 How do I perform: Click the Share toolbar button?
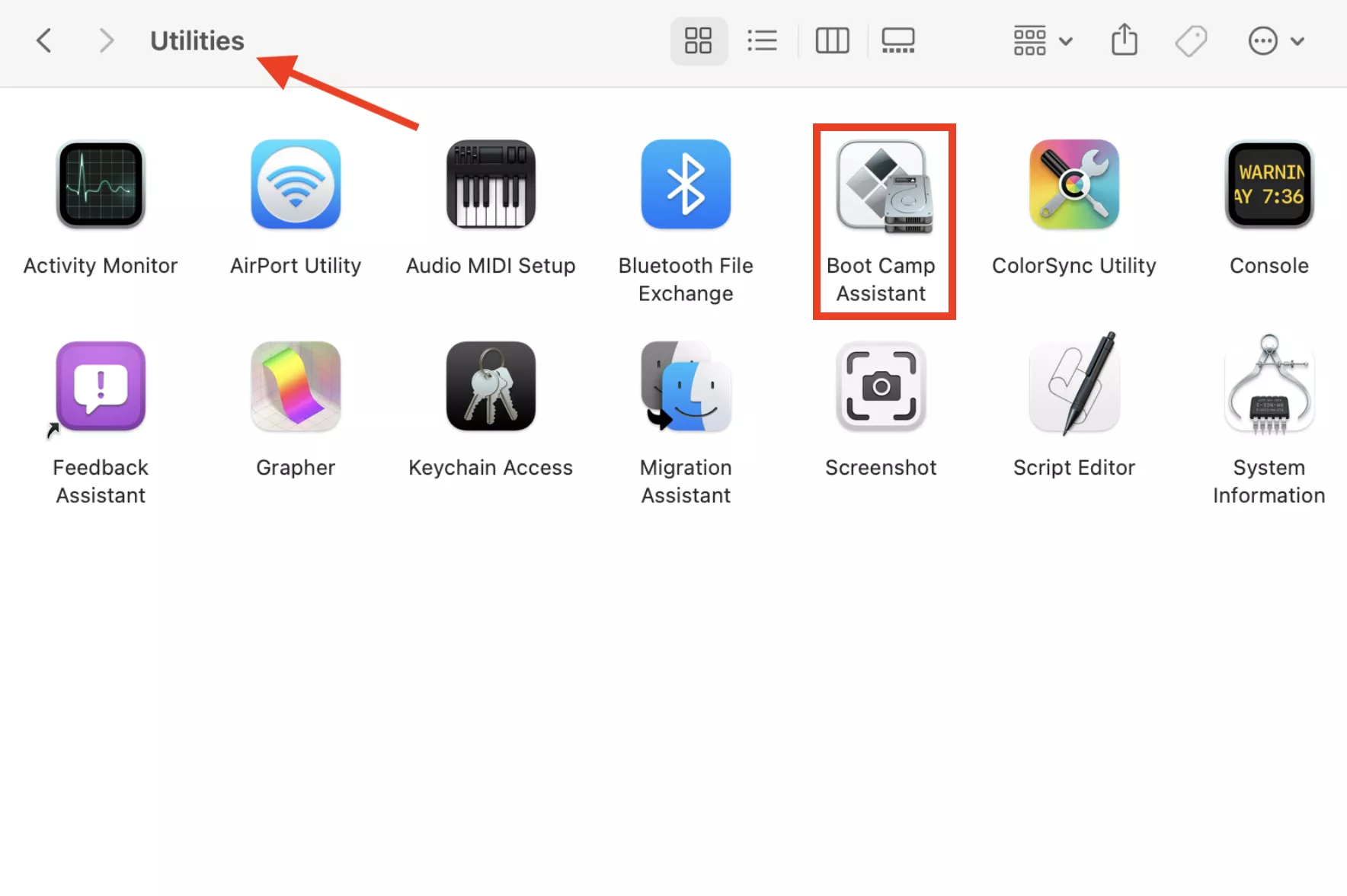(x=1125, y=40)
